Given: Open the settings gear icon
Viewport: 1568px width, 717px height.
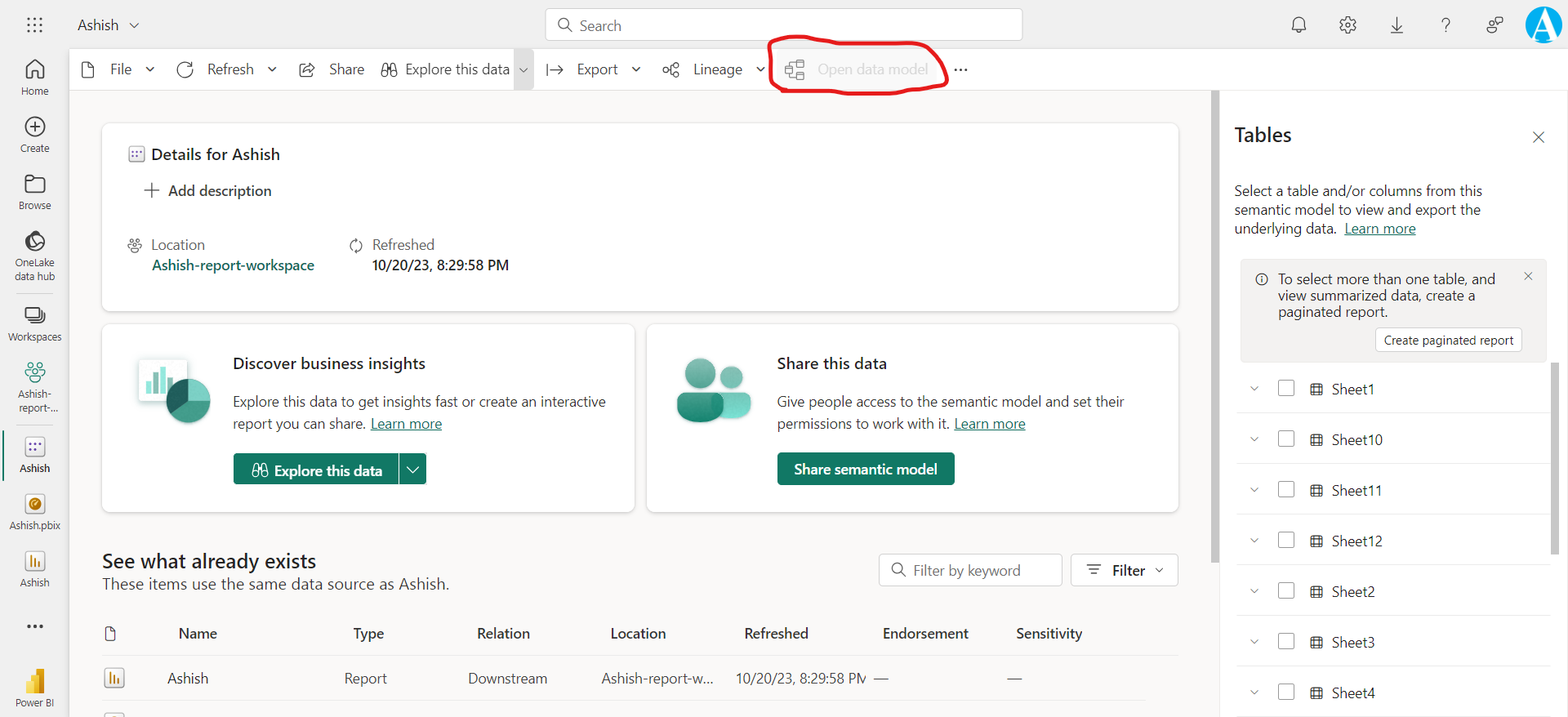Looking at the screenshot, I should click(x=1347, y=25).
